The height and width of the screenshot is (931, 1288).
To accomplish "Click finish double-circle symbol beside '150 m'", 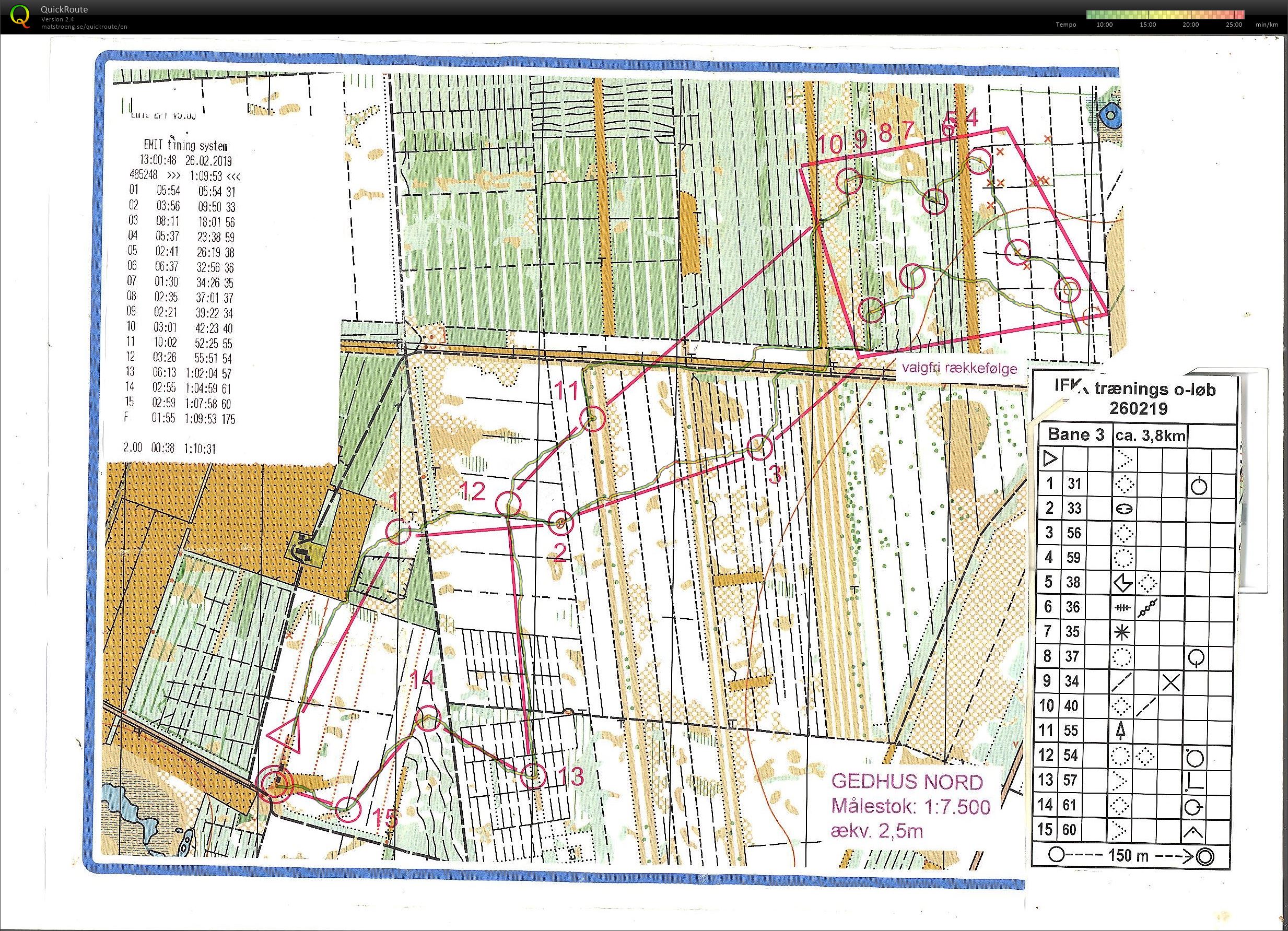I will (x=1204, y=857).
